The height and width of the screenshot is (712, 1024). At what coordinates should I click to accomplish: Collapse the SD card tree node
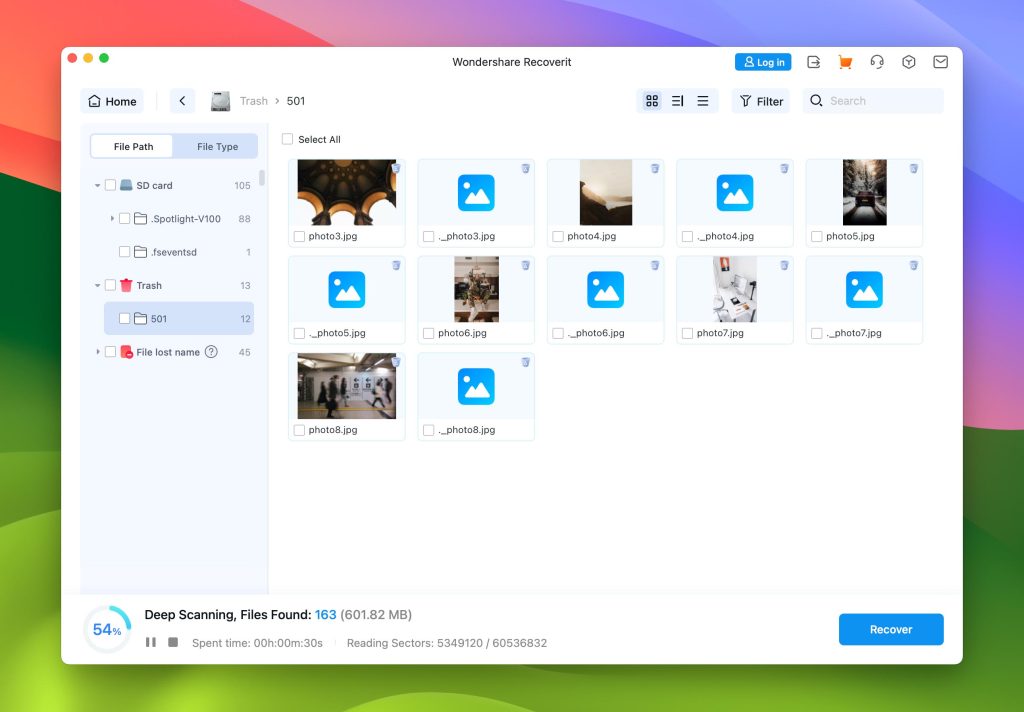pyautogui.click(x=97, y=185)
